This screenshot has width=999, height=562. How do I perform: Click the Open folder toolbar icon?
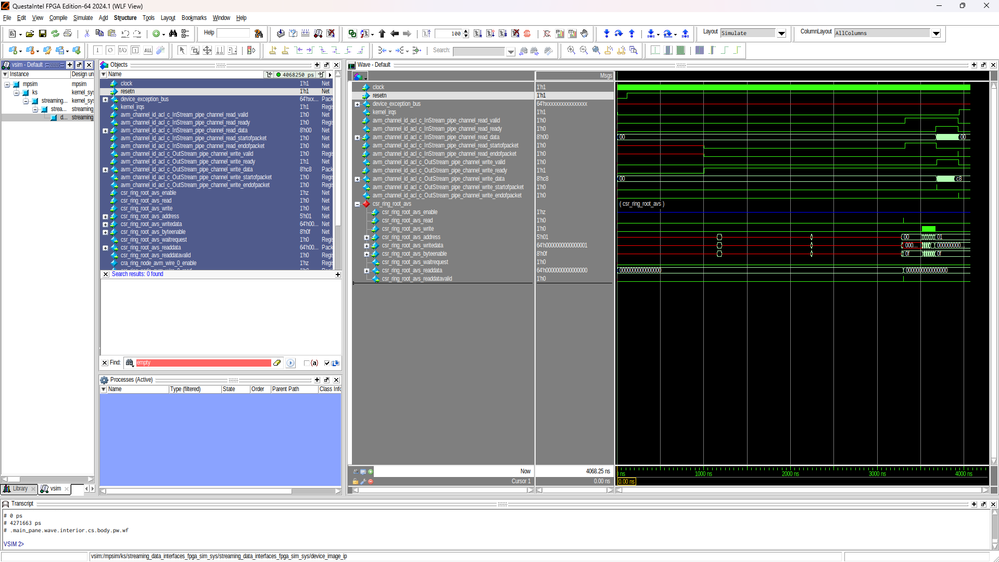tap(30, 34)
